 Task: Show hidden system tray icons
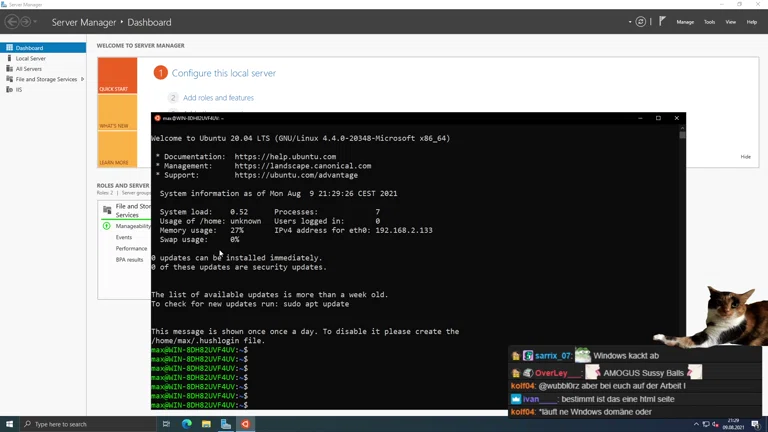pos(696,424)
